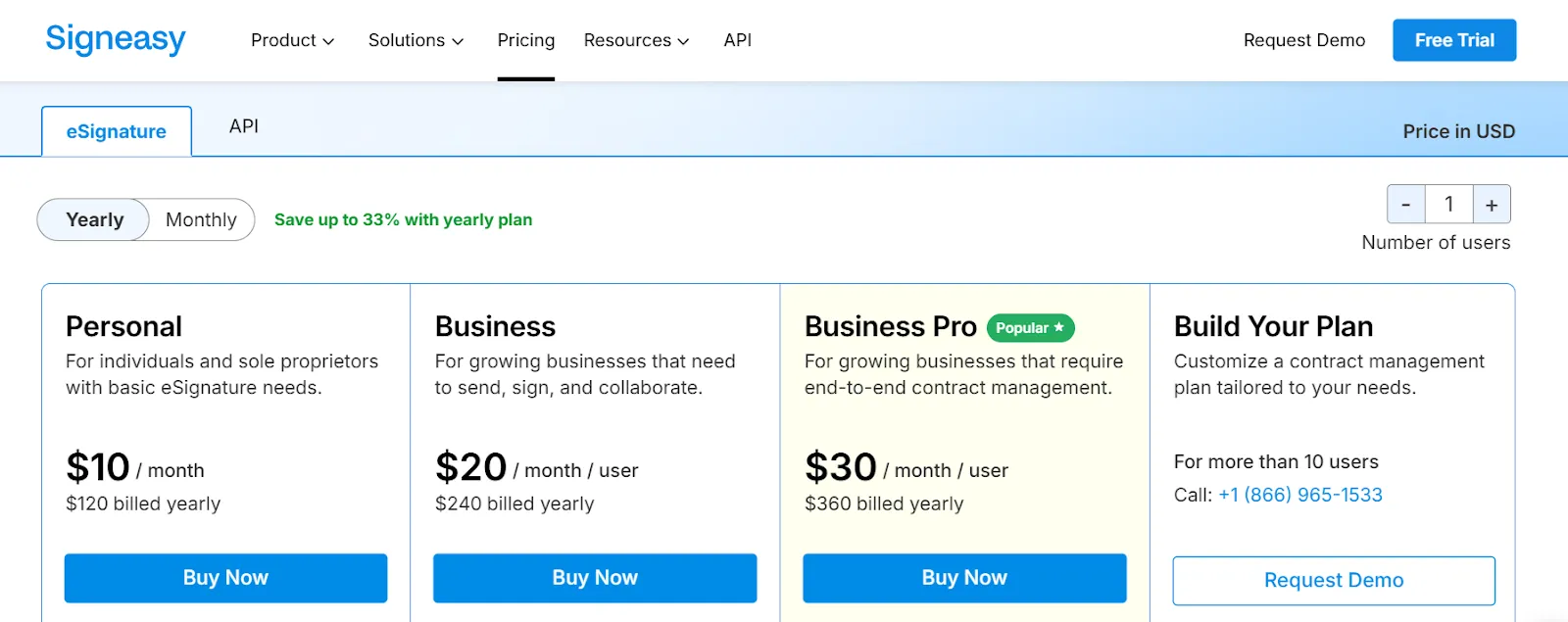This screenshot has width=1568, height=622.
Task: Decrease number of users with minus button
Action: 1405,205
